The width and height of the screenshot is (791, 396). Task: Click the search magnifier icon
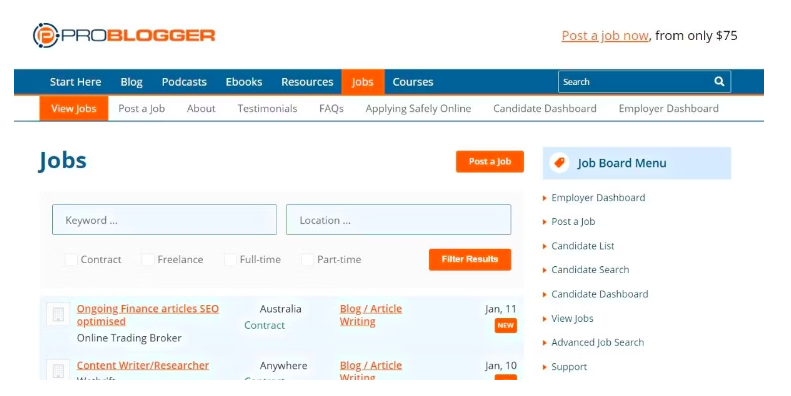pyautogui.click(x=719, y=81)
